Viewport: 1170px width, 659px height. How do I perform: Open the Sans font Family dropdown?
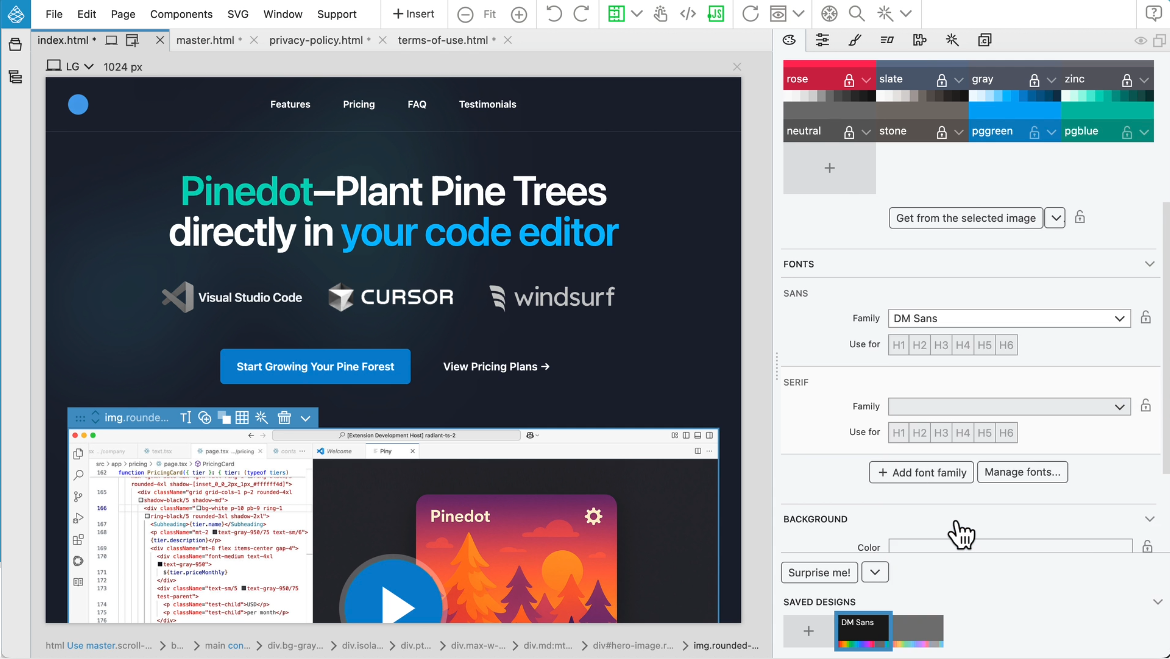(1008, 318)
